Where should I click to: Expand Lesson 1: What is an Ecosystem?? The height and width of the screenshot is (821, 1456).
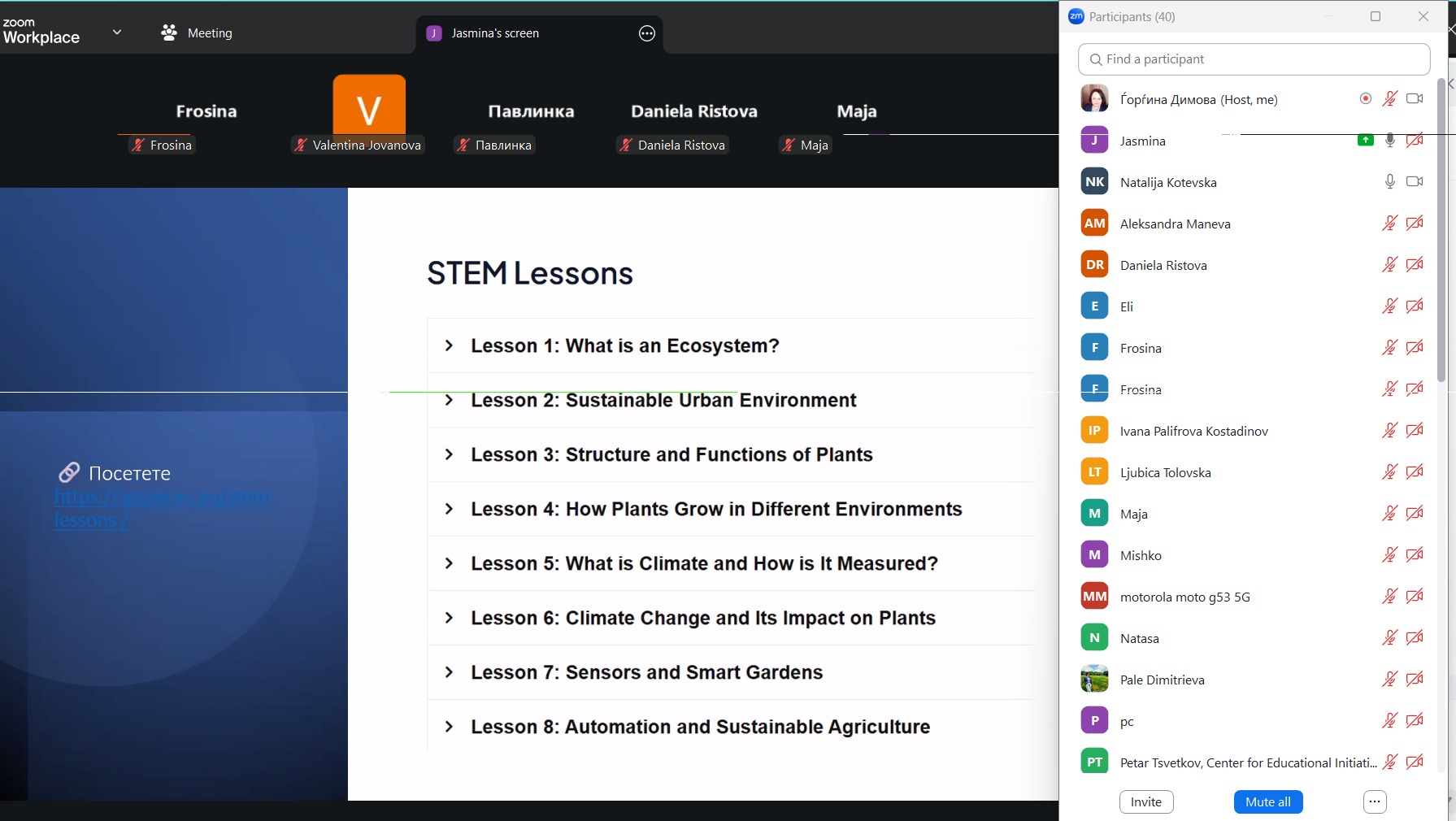click(449, 346)
